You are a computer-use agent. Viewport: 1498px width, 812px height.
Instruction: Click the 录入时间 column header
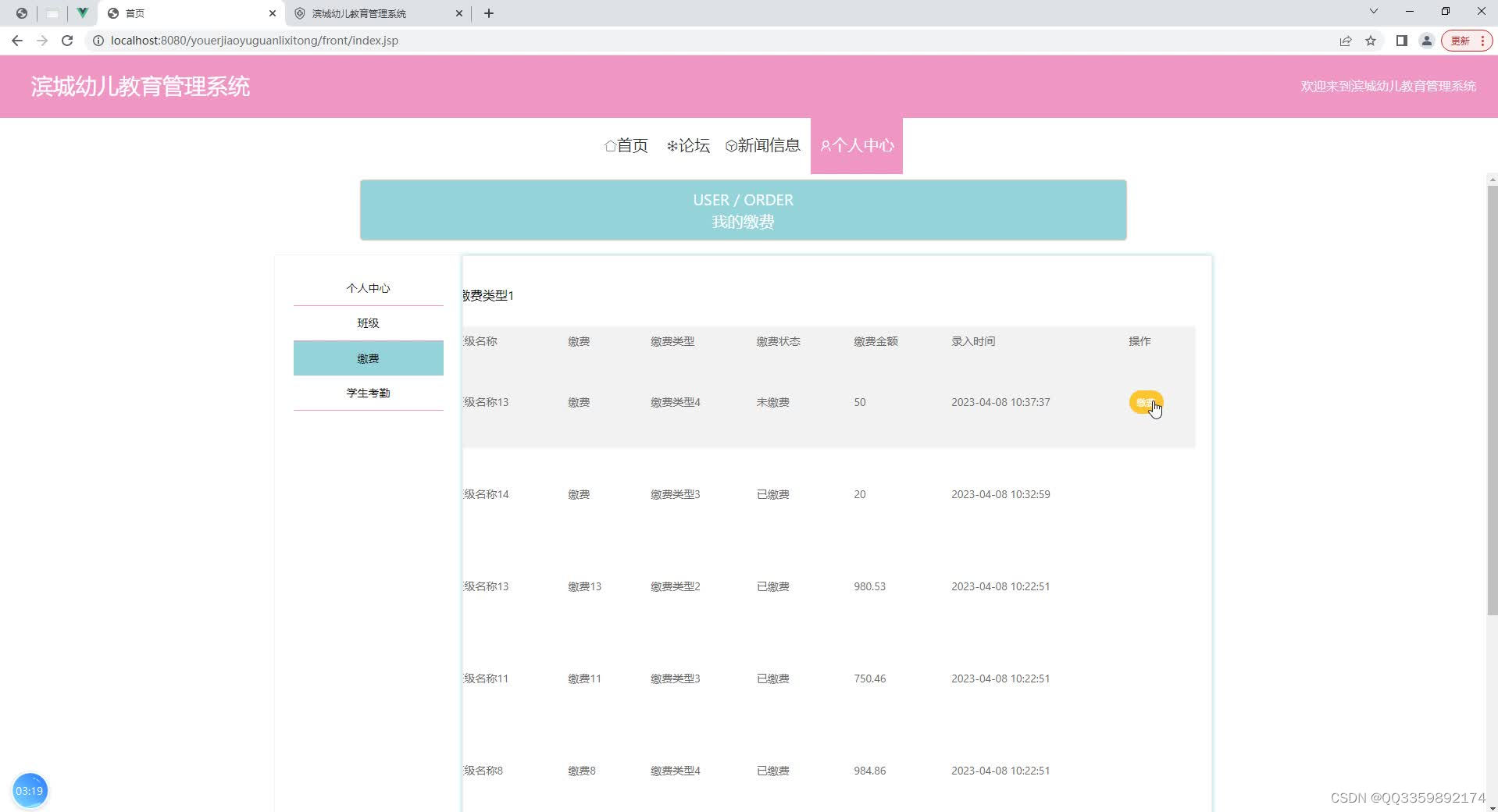point(973,341)
